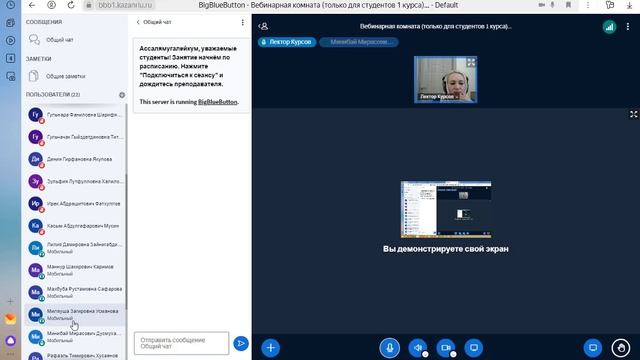Click the user list scrollbar
The width and height of the screenshot is (640, 360).
pos(126,241)
